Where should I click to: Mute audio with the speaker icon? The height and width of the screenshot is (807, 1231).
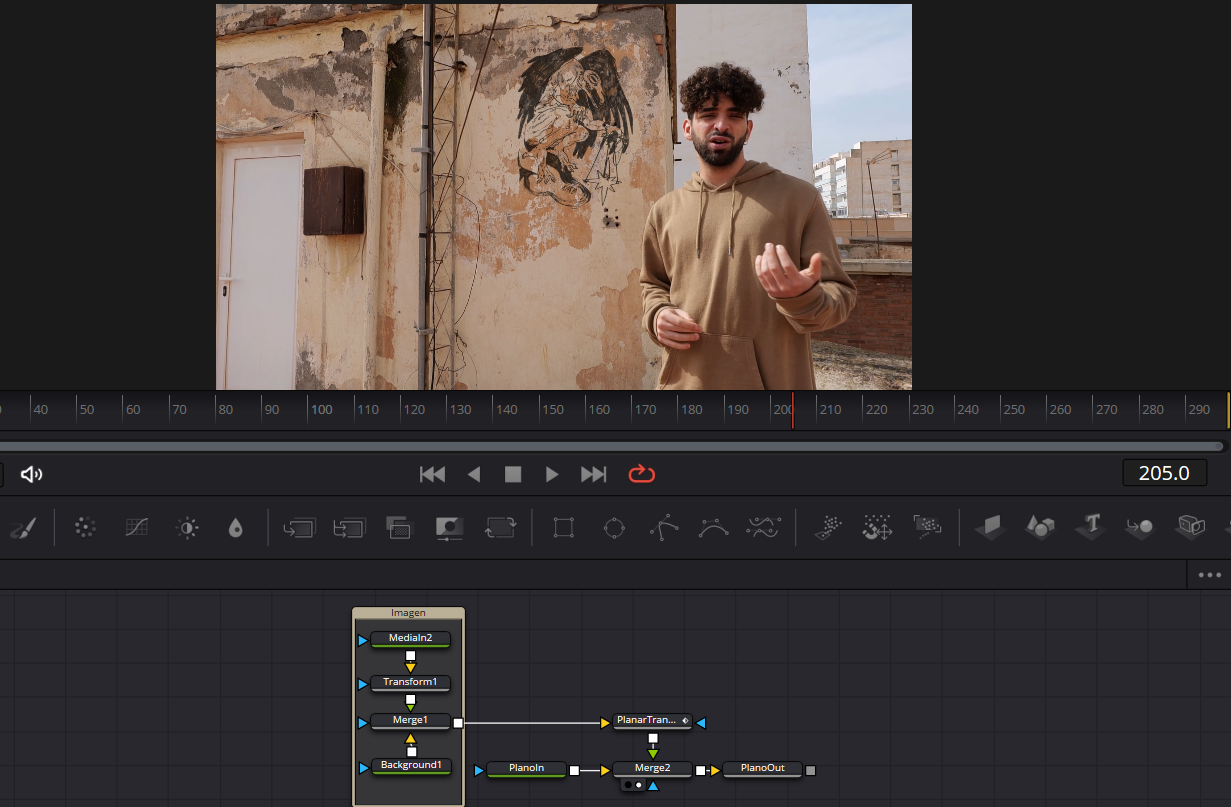coord(30,473)
